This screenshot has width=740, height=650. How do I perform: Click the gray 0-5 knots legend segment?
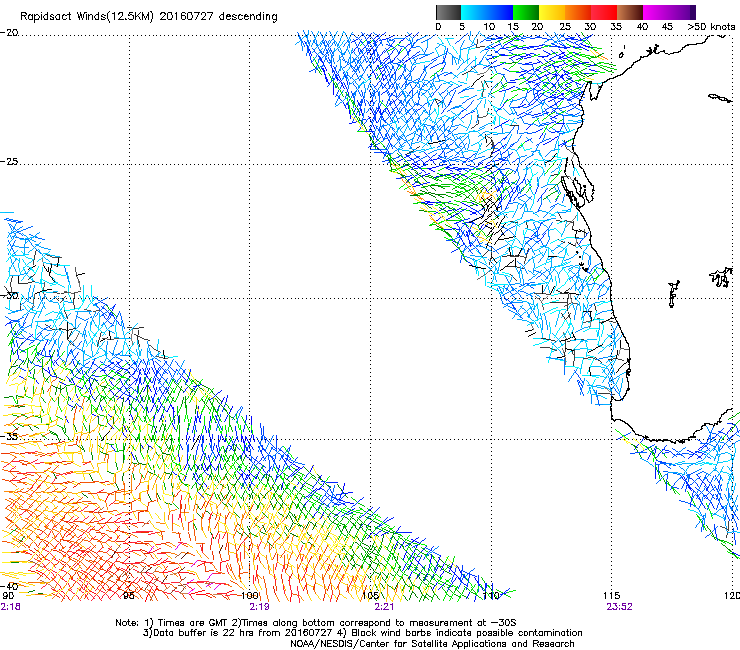448,12
